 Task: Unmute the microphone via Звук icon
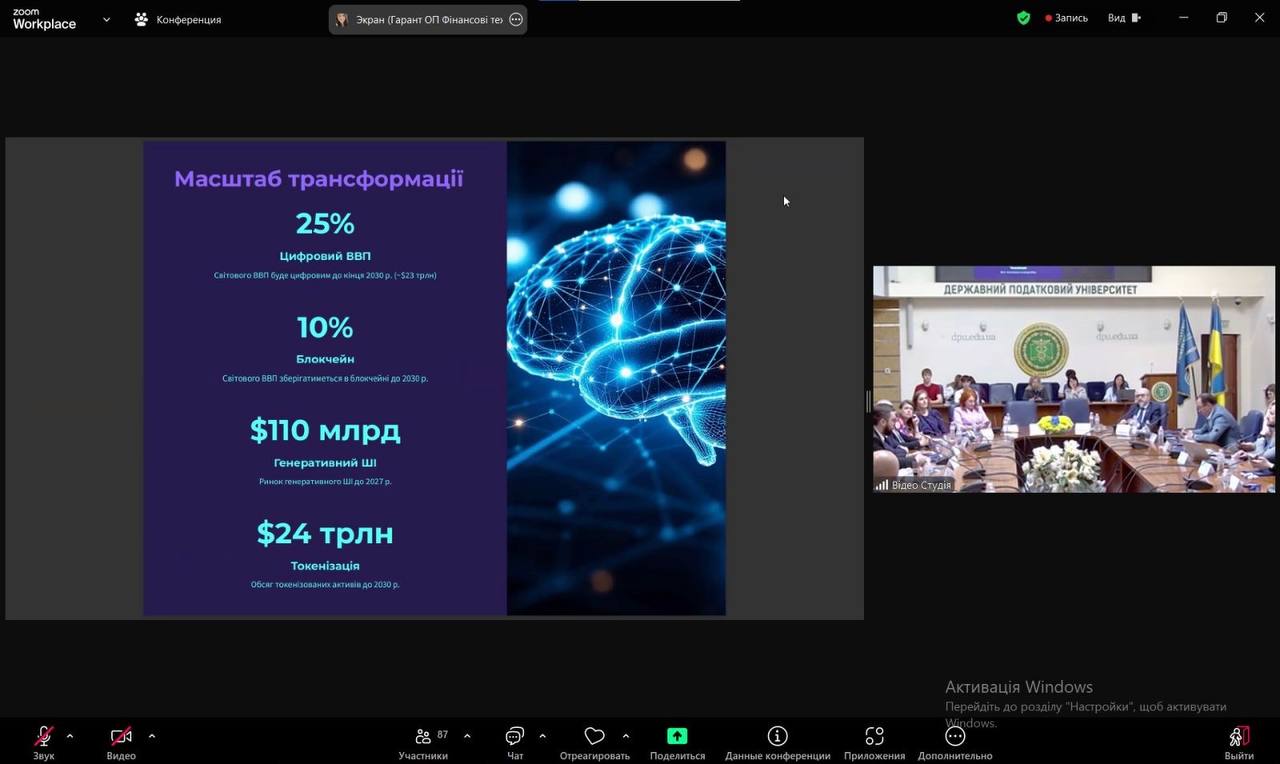click(44, 737)
